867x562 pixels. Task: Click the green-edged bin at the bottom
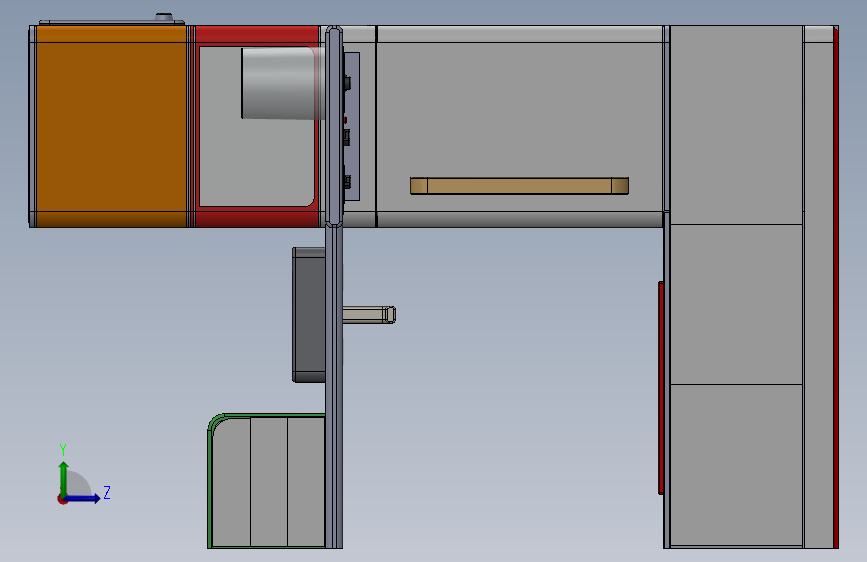tap(267, 481)
